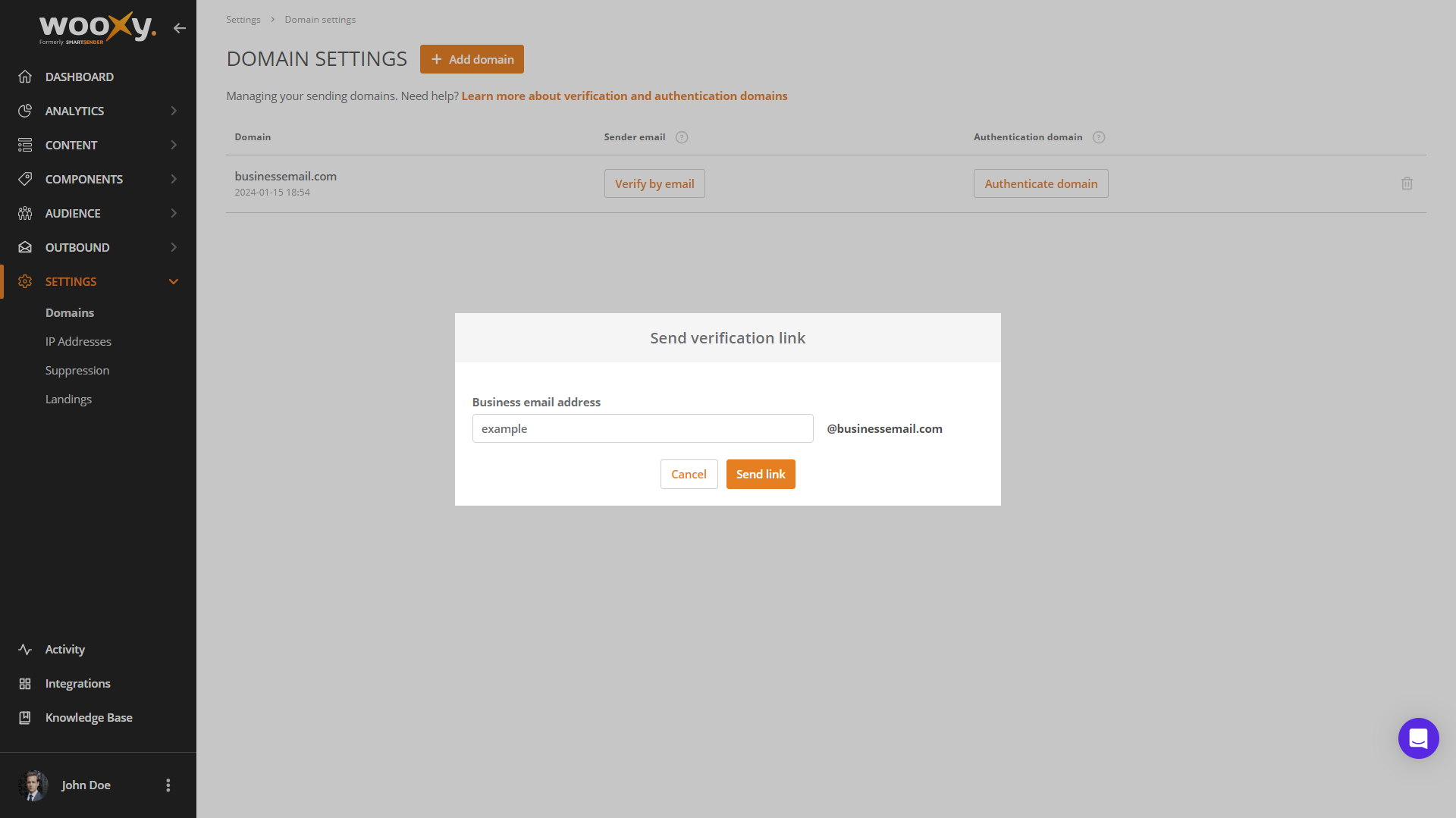The height and width of the screenshot is (818, 1456).
Task: Go to IP Addresses settings
Action: 78,341
